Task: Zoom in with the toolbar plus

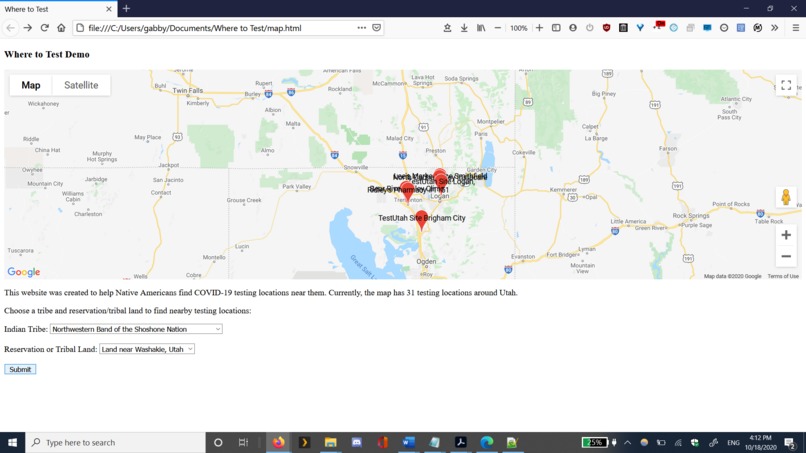Action: point(539,28)
